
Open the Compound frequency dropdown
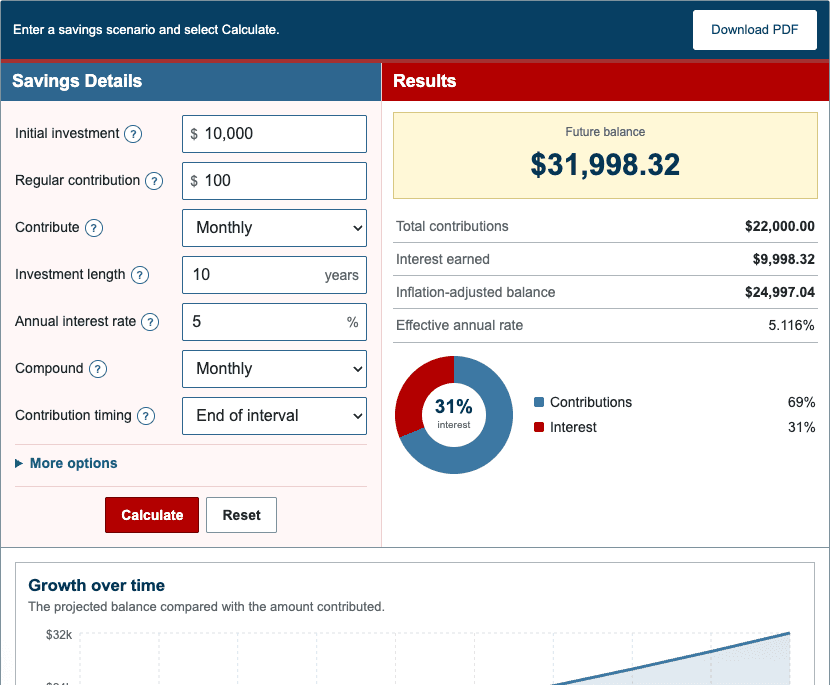point(274,369)
